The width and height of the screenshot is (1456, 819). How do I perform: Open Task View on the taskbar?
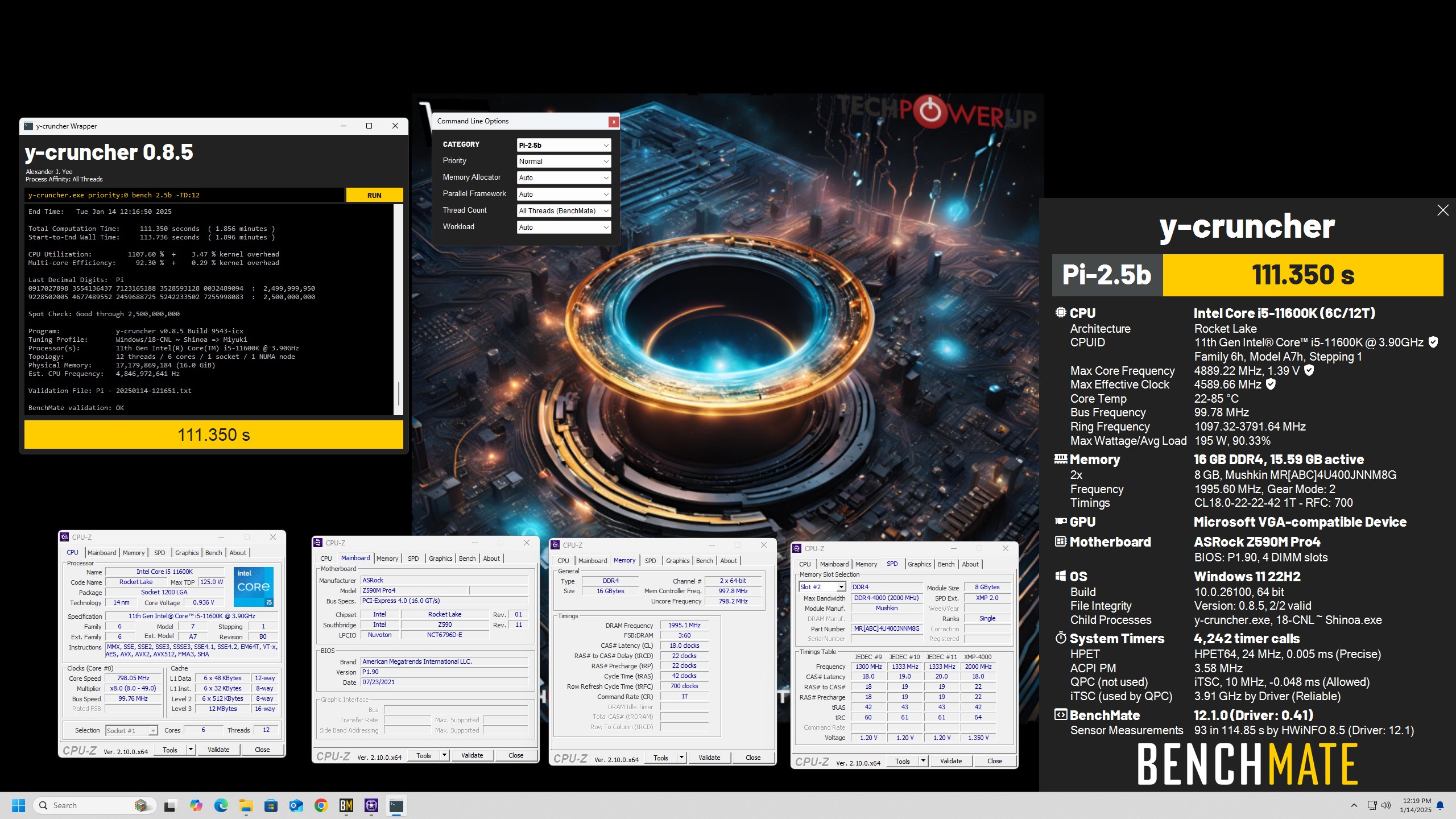(x=170, y=805)
